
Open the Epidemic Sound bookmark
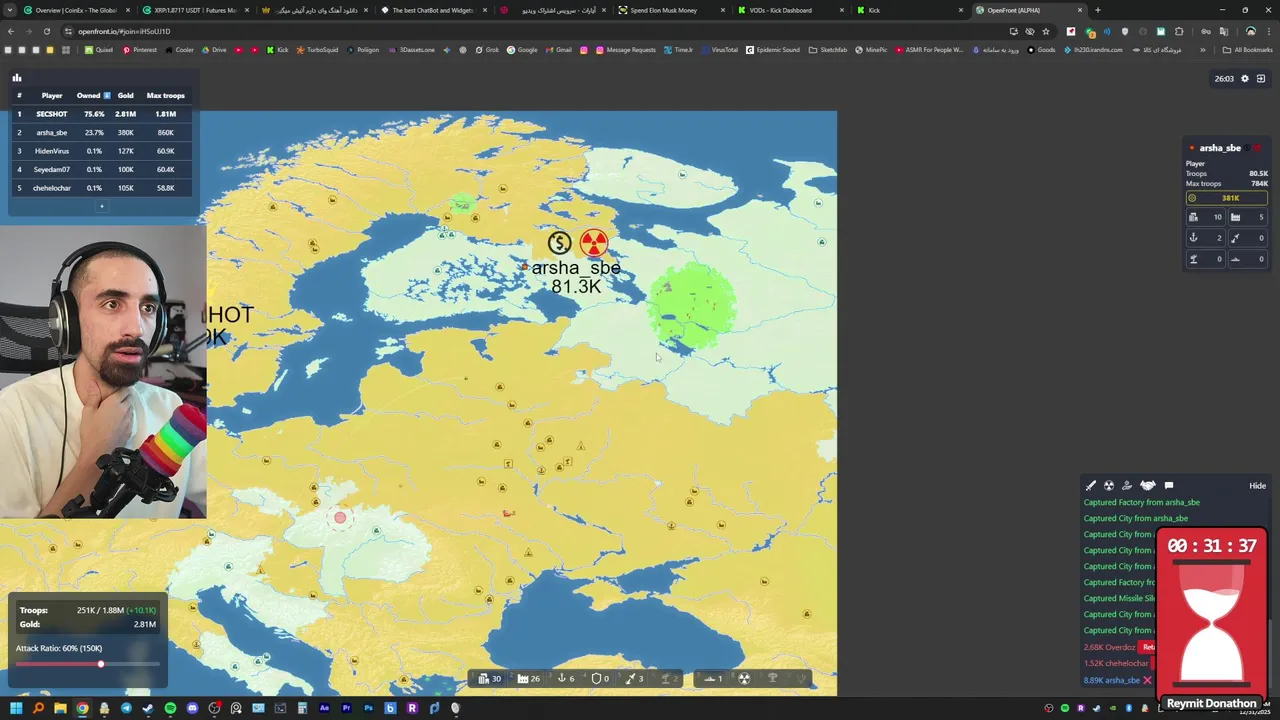tap(773, 50)
